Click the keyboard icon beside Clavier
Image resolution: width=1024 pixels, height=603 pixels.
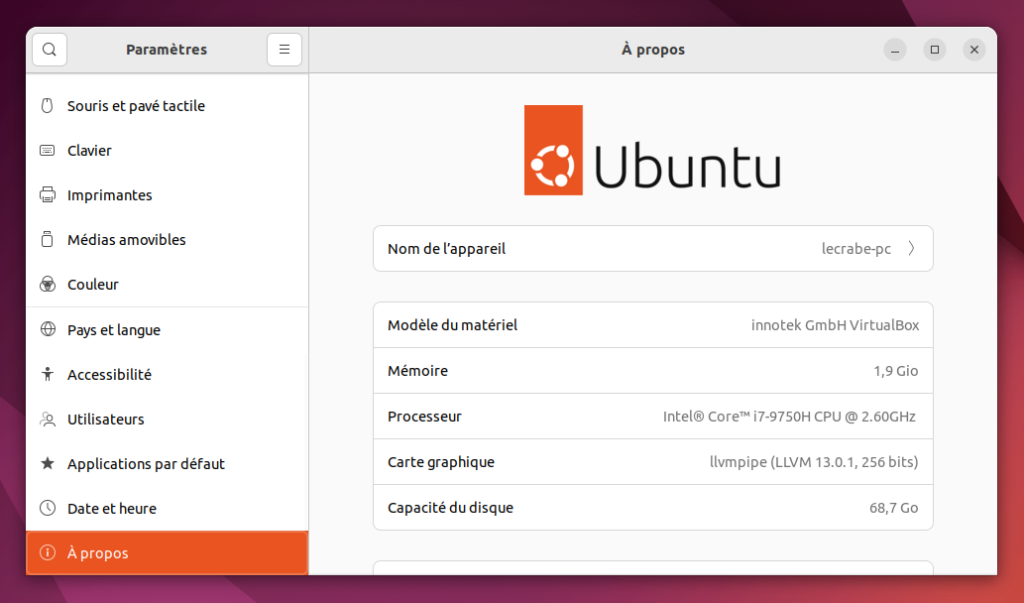tap(47, 150)
